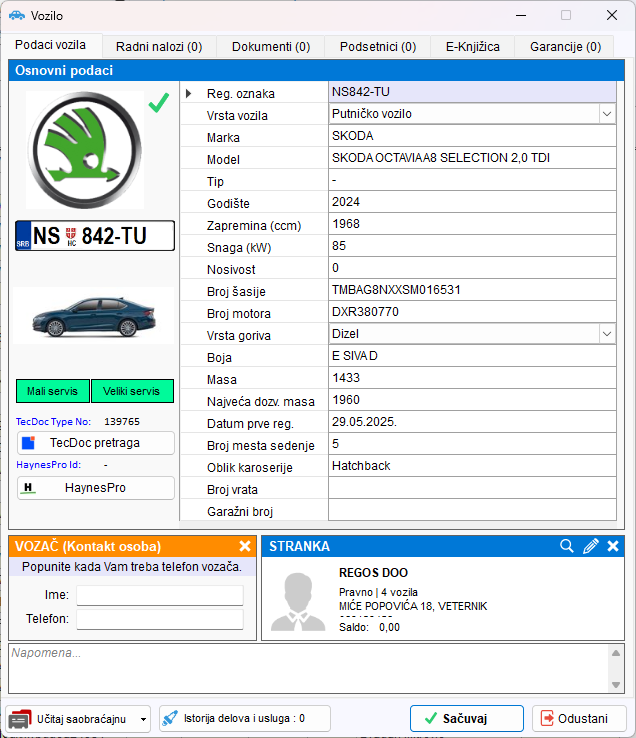Cancel with the Odustani button
Image resolution: width=636 pixels, height=738 pixels.
coord(579,719)
